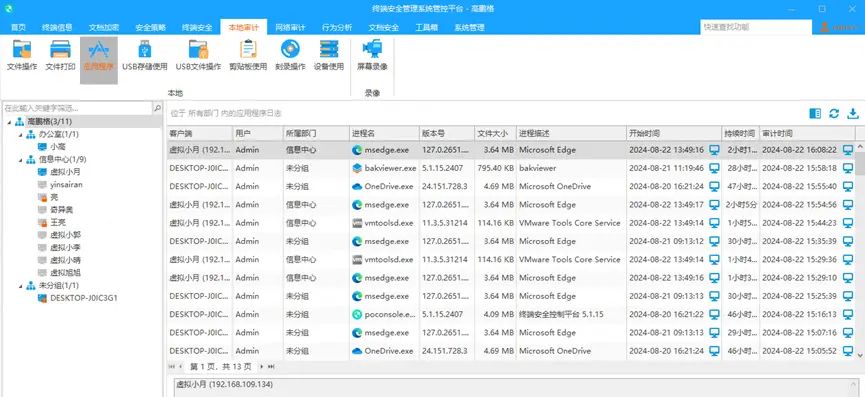865x397 pixels.
Task: Go to next page of logs
Action: (x=261, y=367)
